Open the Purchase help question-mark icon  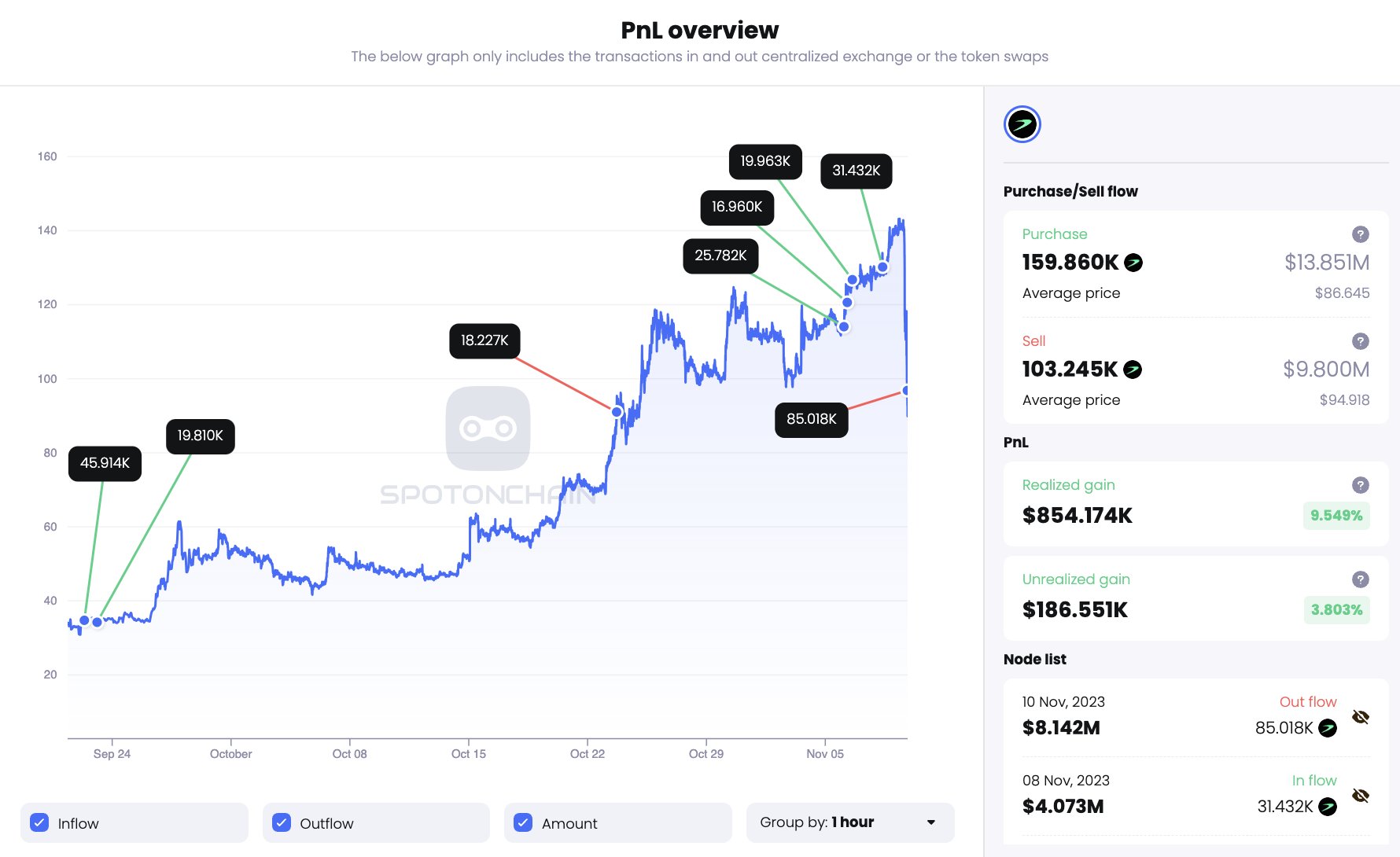click(x=1360, y=234)
